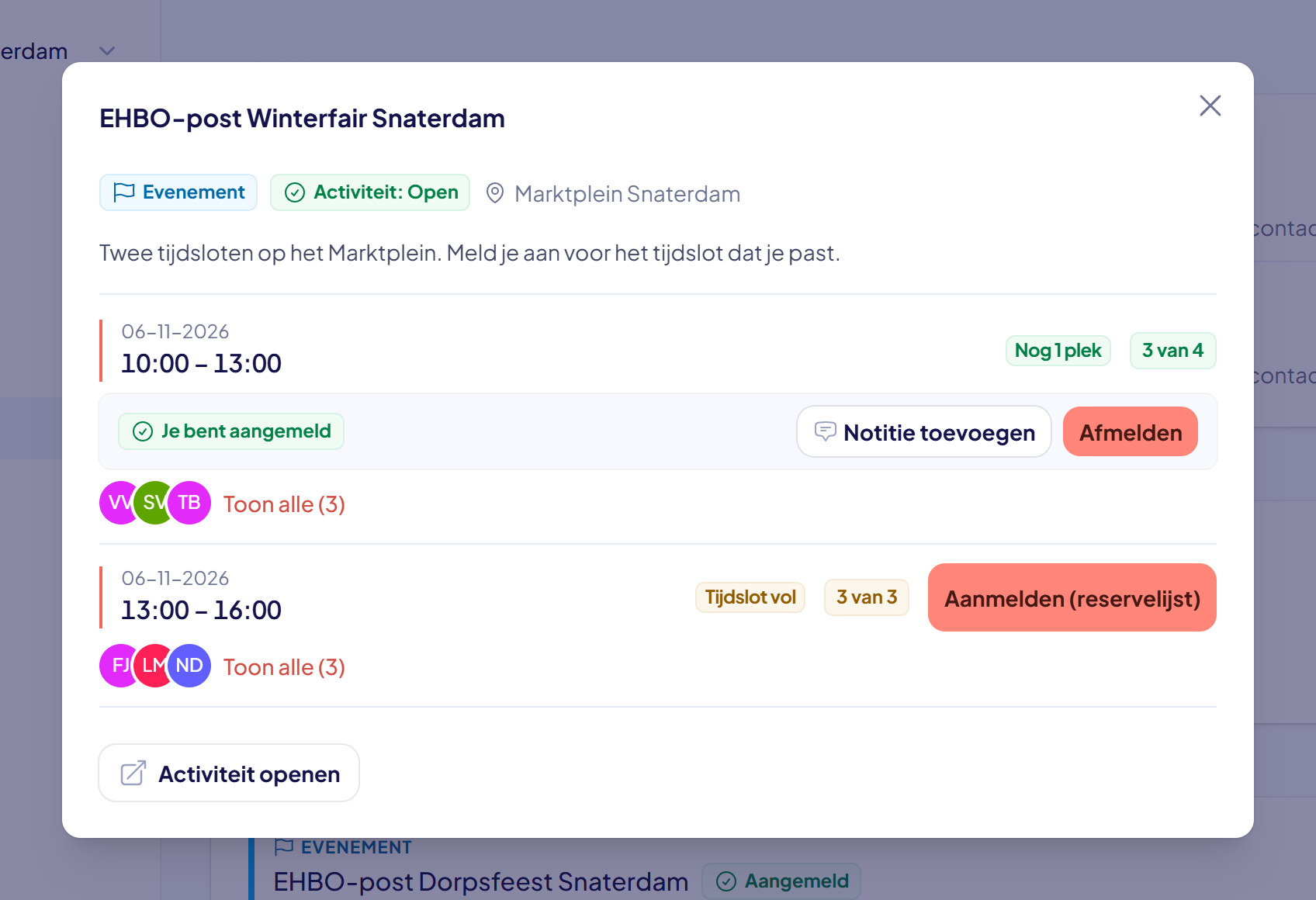Close the EHBO-post Winterfair dialog
The height and width of the screenshot is (900, 1316).
[x=1210, y=106]
